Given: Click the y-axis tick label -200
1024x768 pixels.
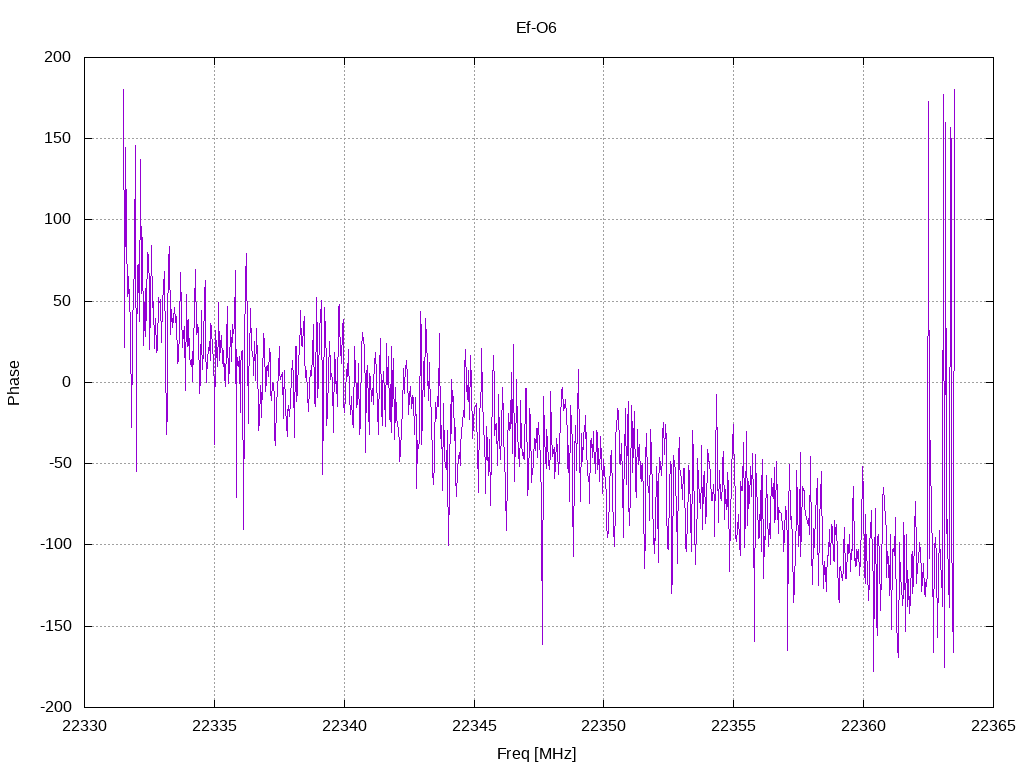Looking at the screenshot, I should [x=56, y=707].
